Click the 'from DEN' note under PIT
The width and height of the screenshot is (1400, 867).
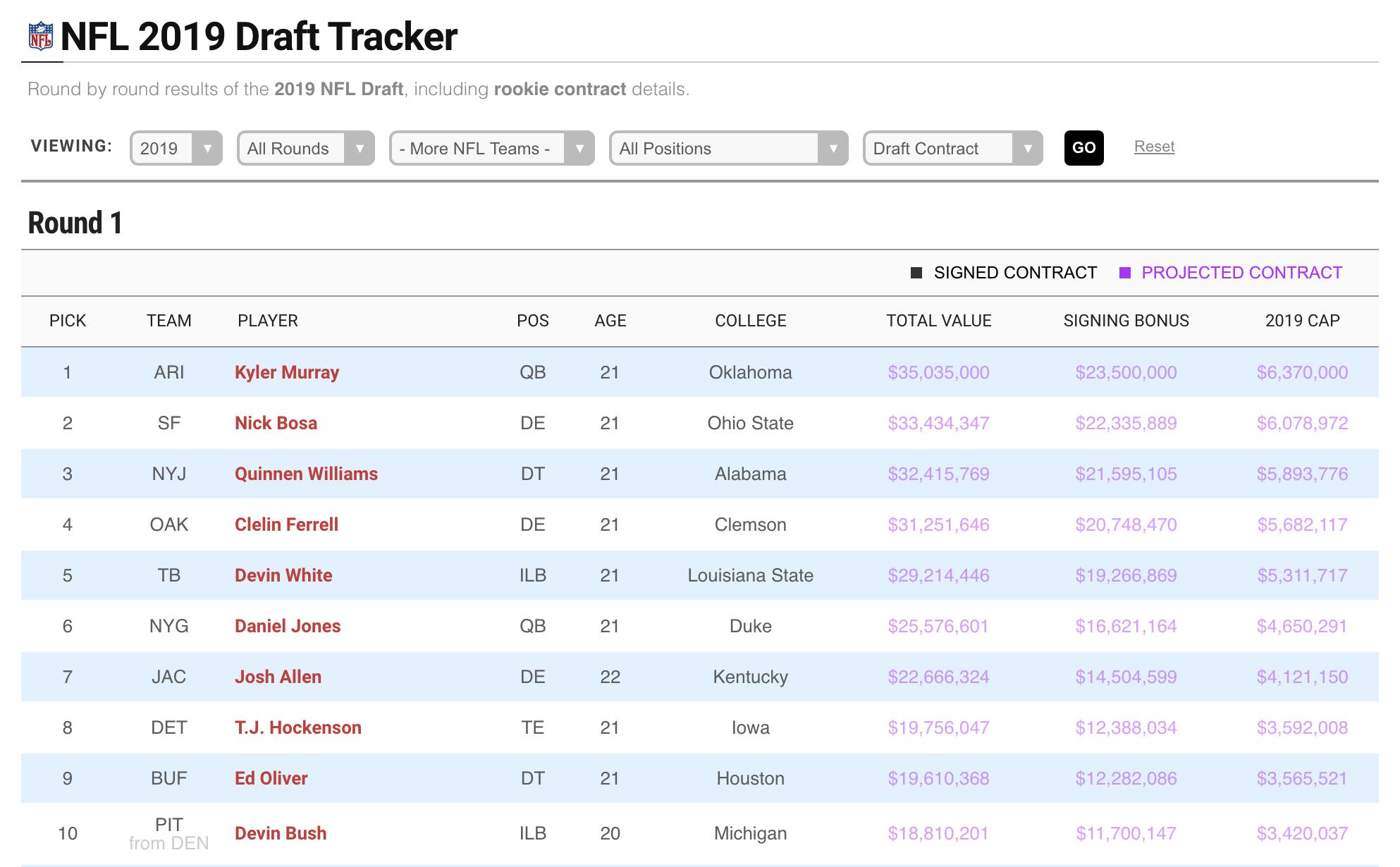[x=169, y=843]
